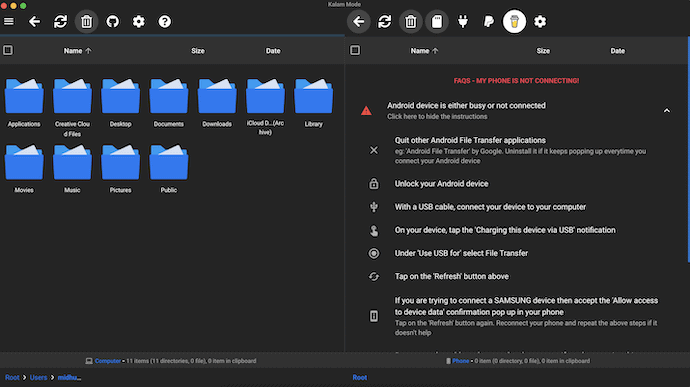Sort Phone pane by Size column
The width and height of the screenshot is (690, 387).
[543, 51]
